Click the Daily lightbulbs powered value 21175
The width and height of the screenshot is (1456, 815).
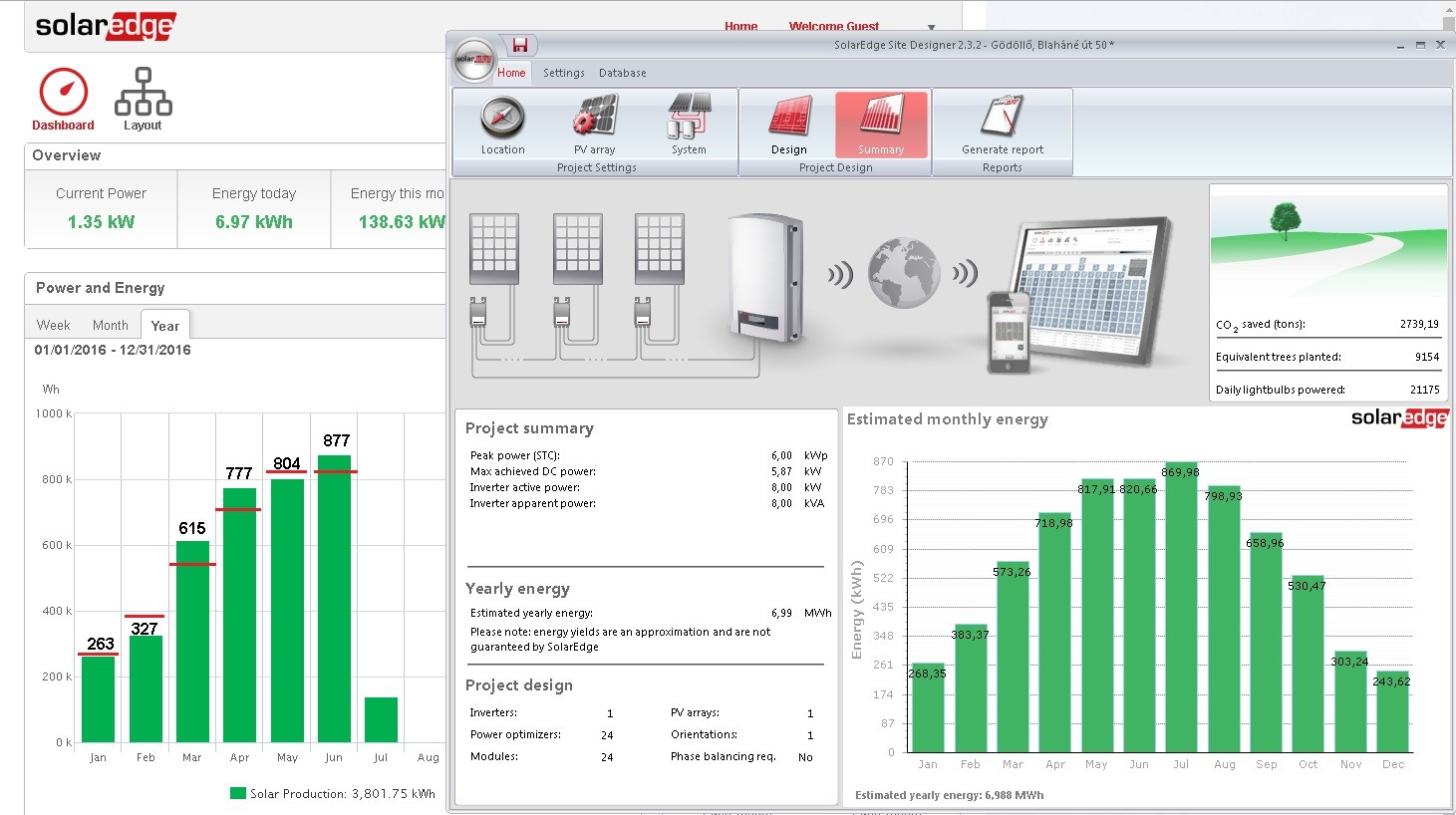[1425, 390]
